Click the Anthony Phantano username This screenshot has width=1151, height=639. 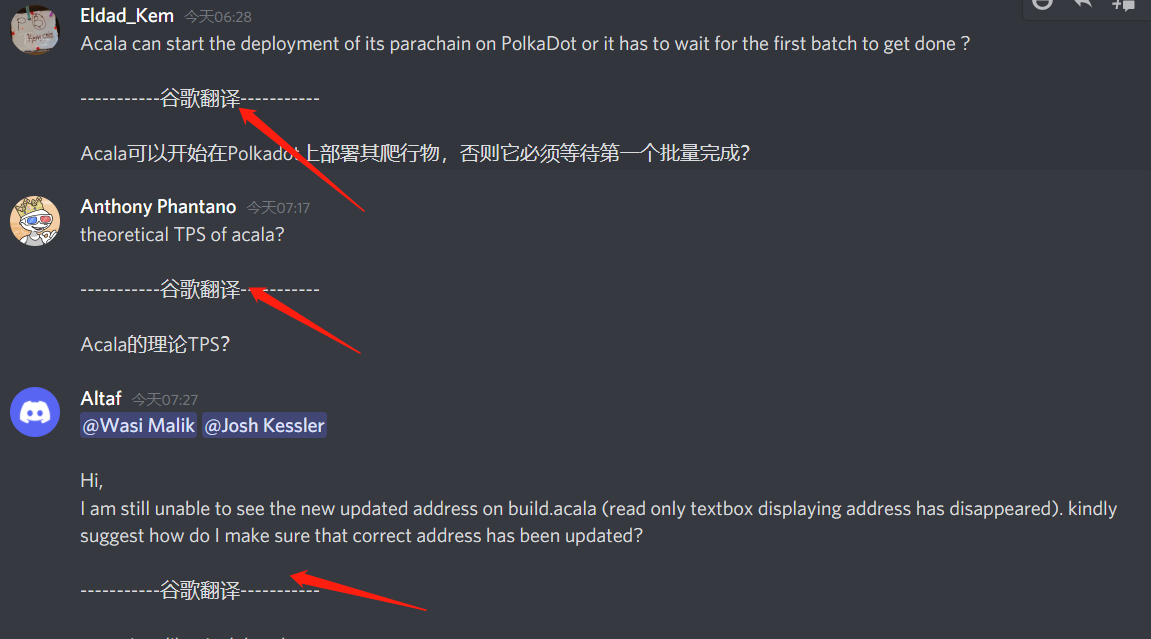point(158,207)
